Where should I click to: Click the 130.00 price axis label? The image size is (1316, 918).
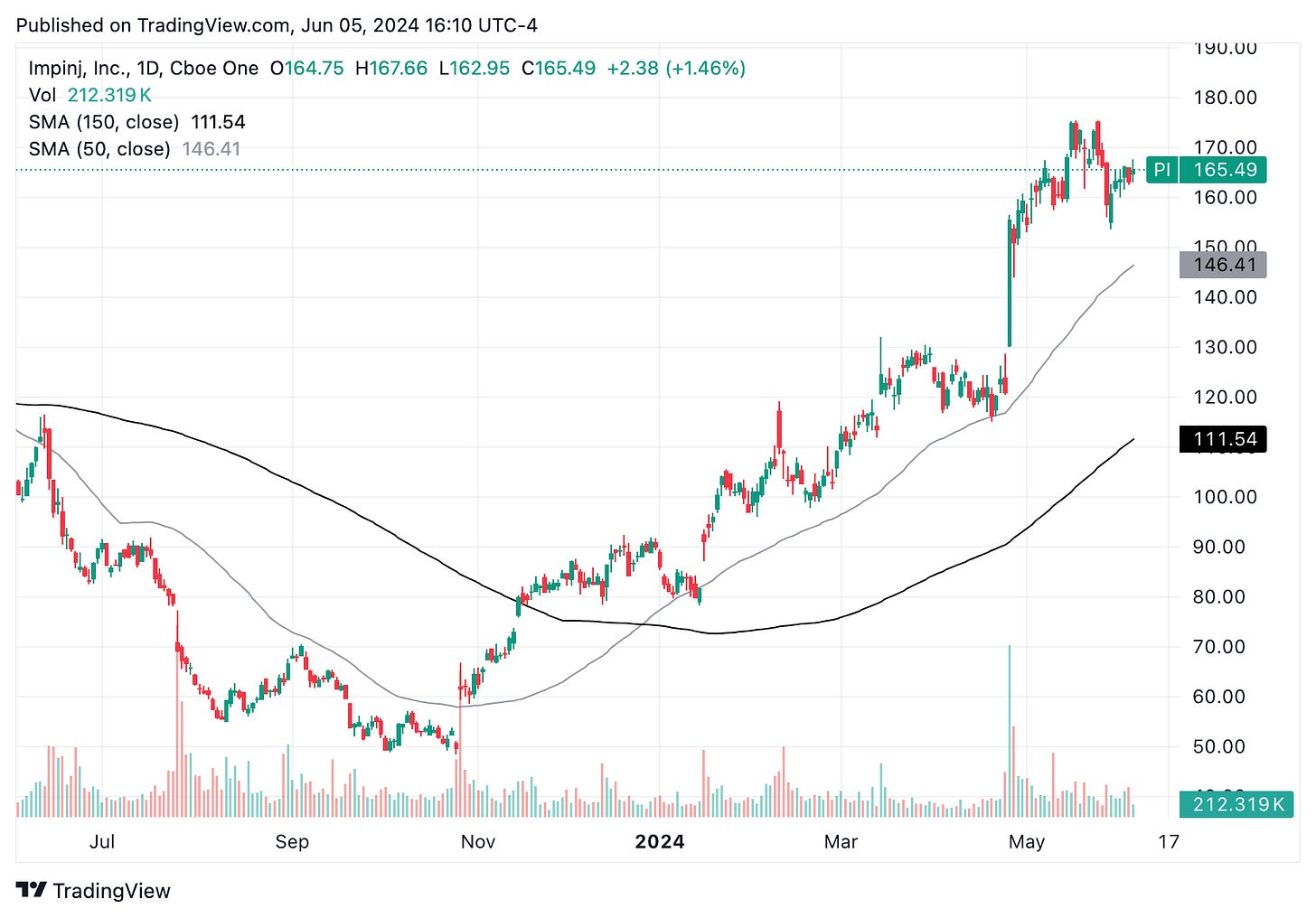point(1226,347)
